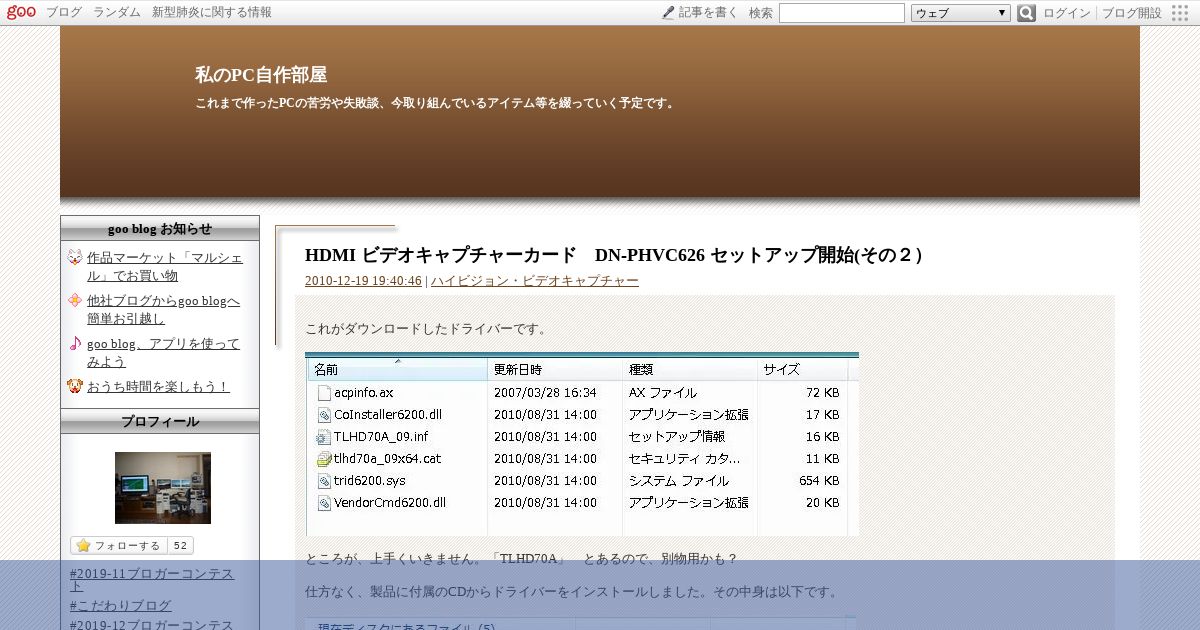Open the ブログ link in the top bar
The image size is (1200, 630).
point(64,12)
